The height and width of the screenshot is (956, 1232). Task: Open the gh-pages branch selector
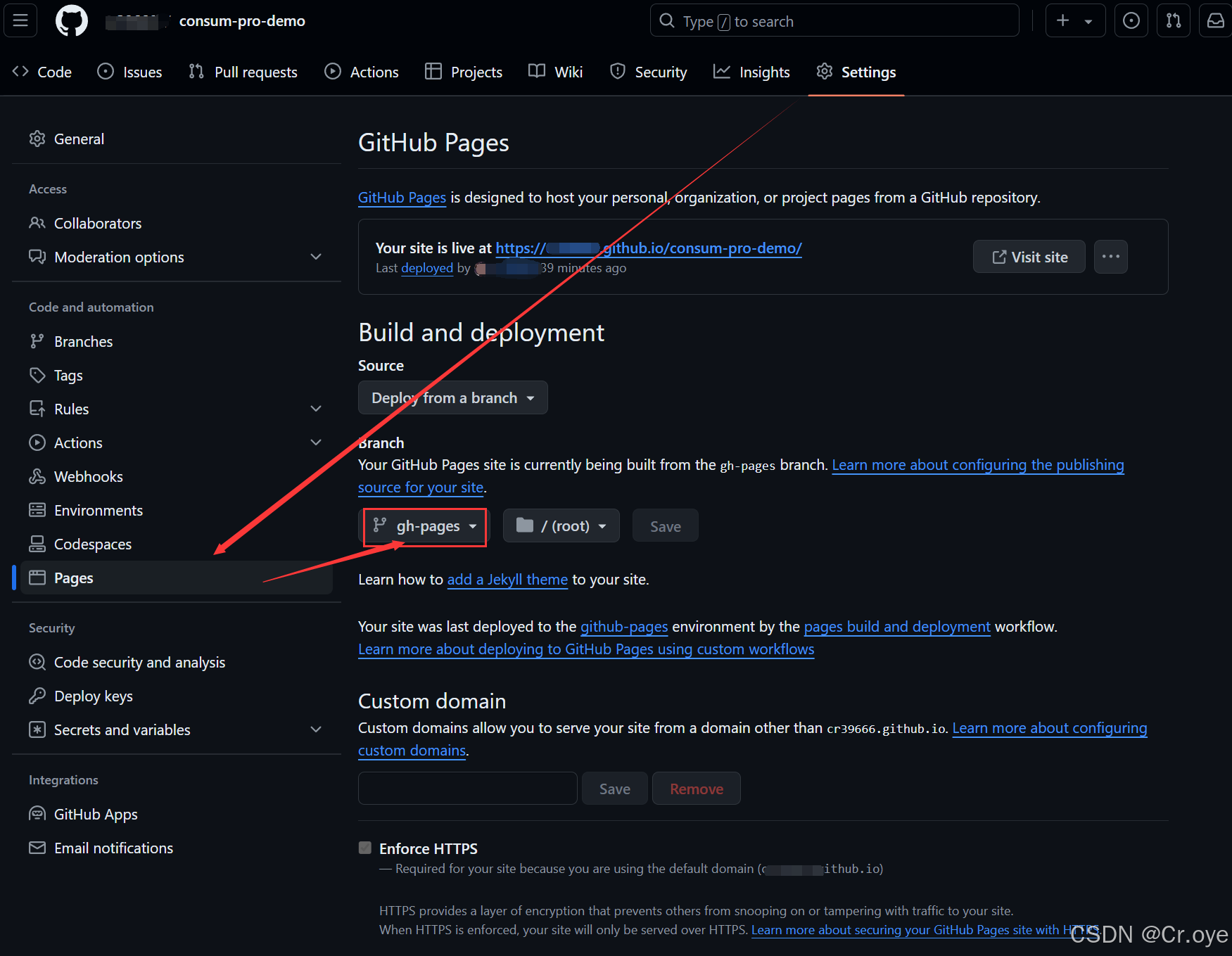coord(424,526)
